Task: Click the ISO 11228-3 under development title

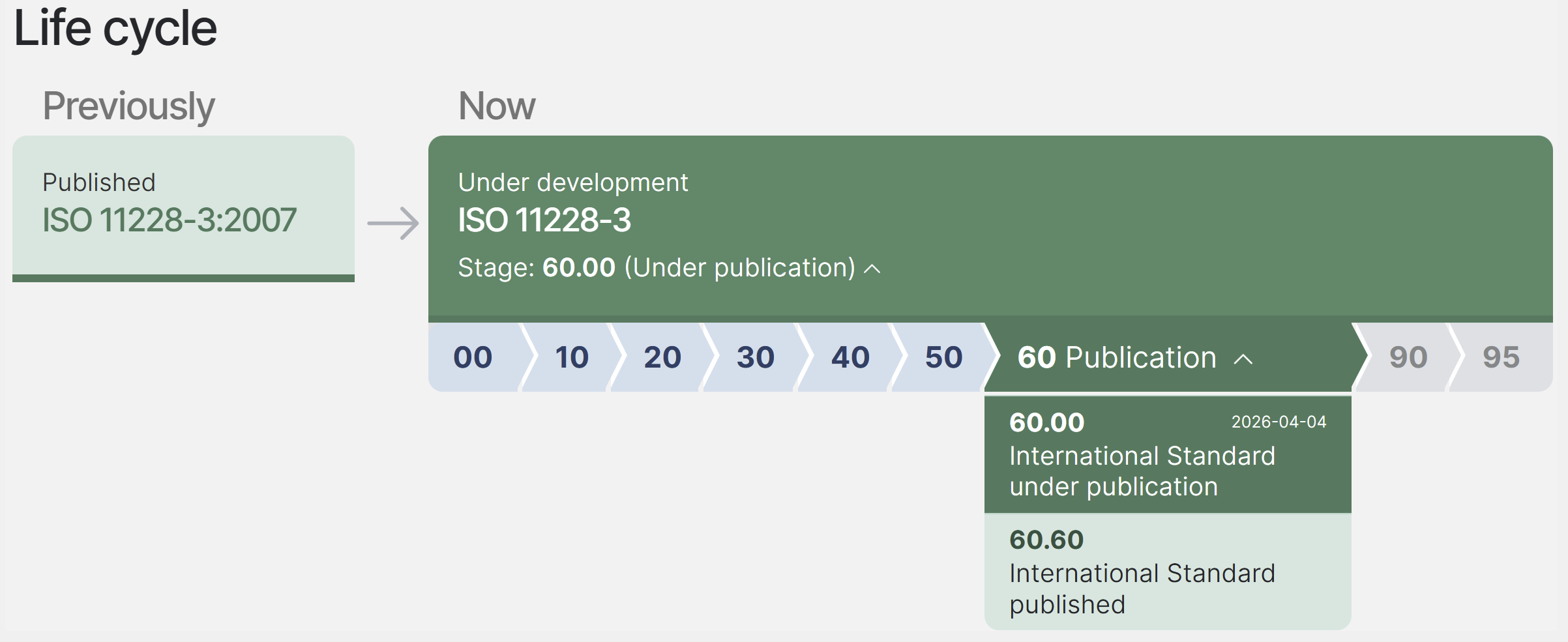Action: point(544,220)
